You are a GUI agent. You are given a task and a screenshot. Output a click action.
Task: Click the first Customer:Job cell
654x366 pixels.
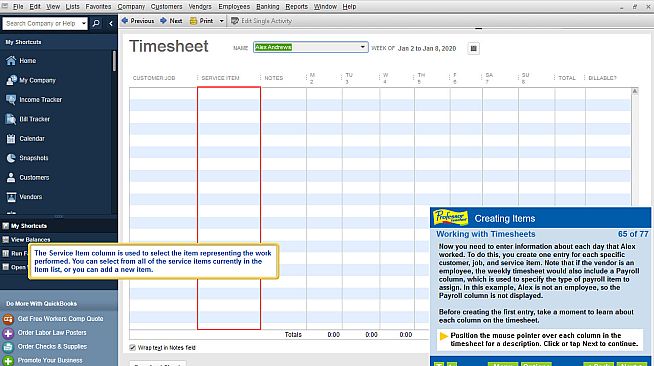[163, 93]
